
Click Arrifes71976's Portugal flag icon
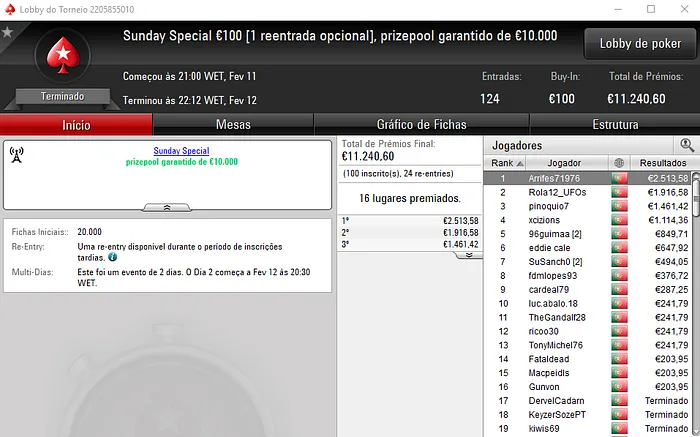pyautogui.click(x=619, y=179)
